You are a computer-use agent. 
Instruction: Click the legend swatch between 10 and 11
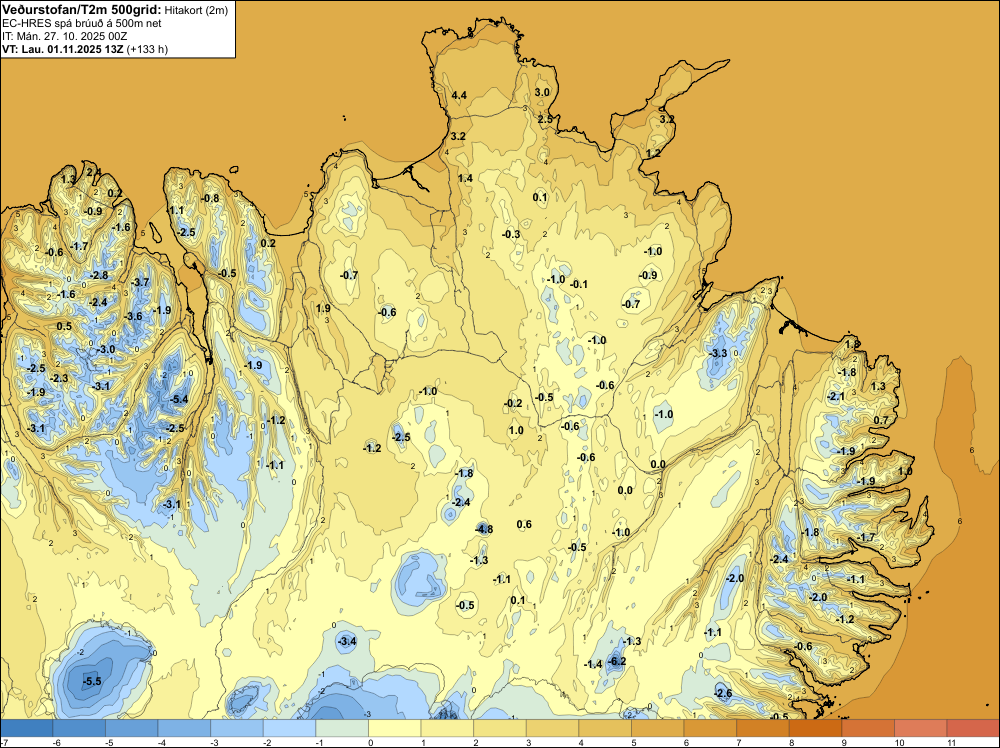[x=921, y=728]
